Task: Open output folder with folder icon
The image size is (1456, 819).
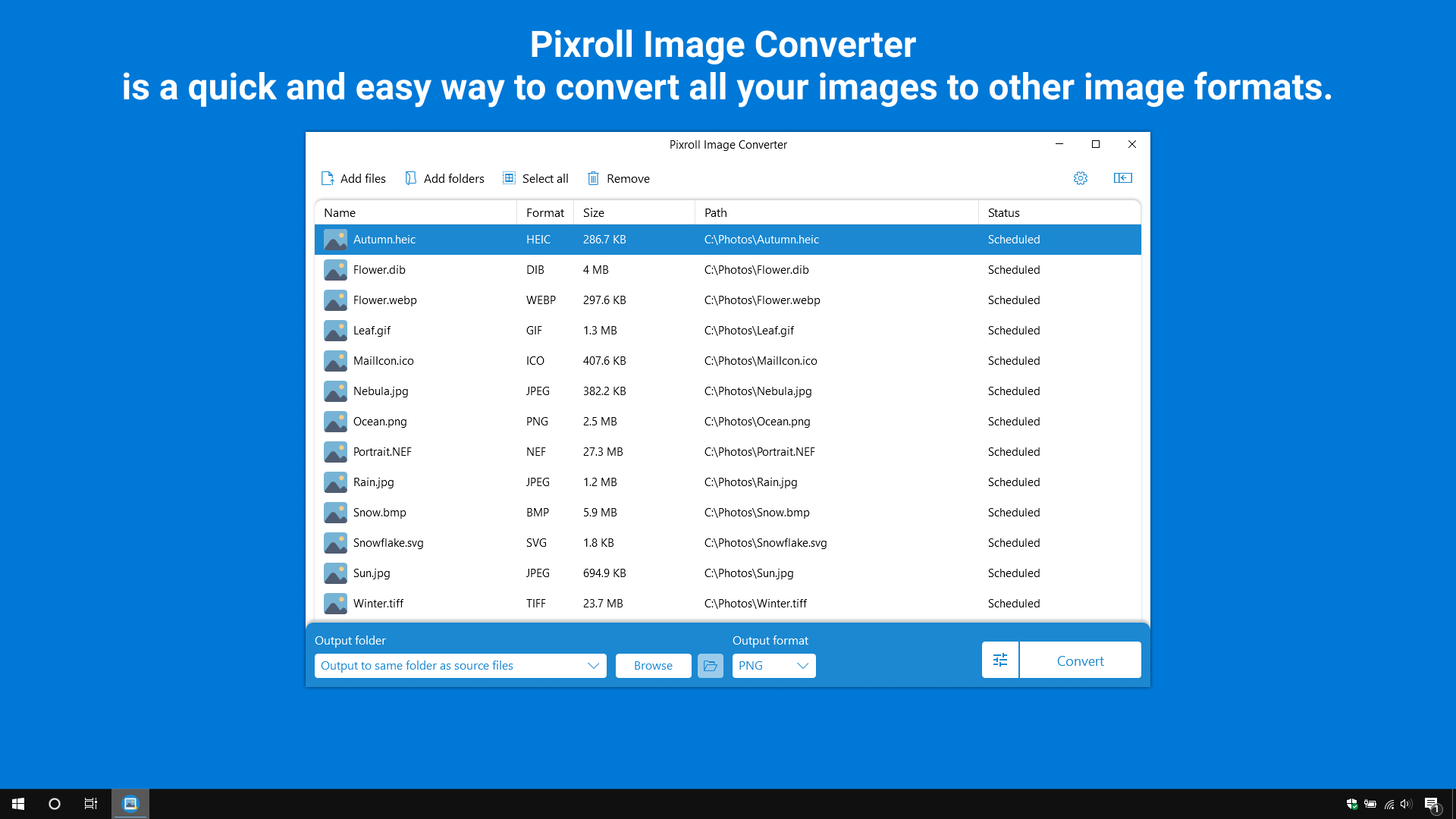Action: pyautogui.click(x=711, y=666)
